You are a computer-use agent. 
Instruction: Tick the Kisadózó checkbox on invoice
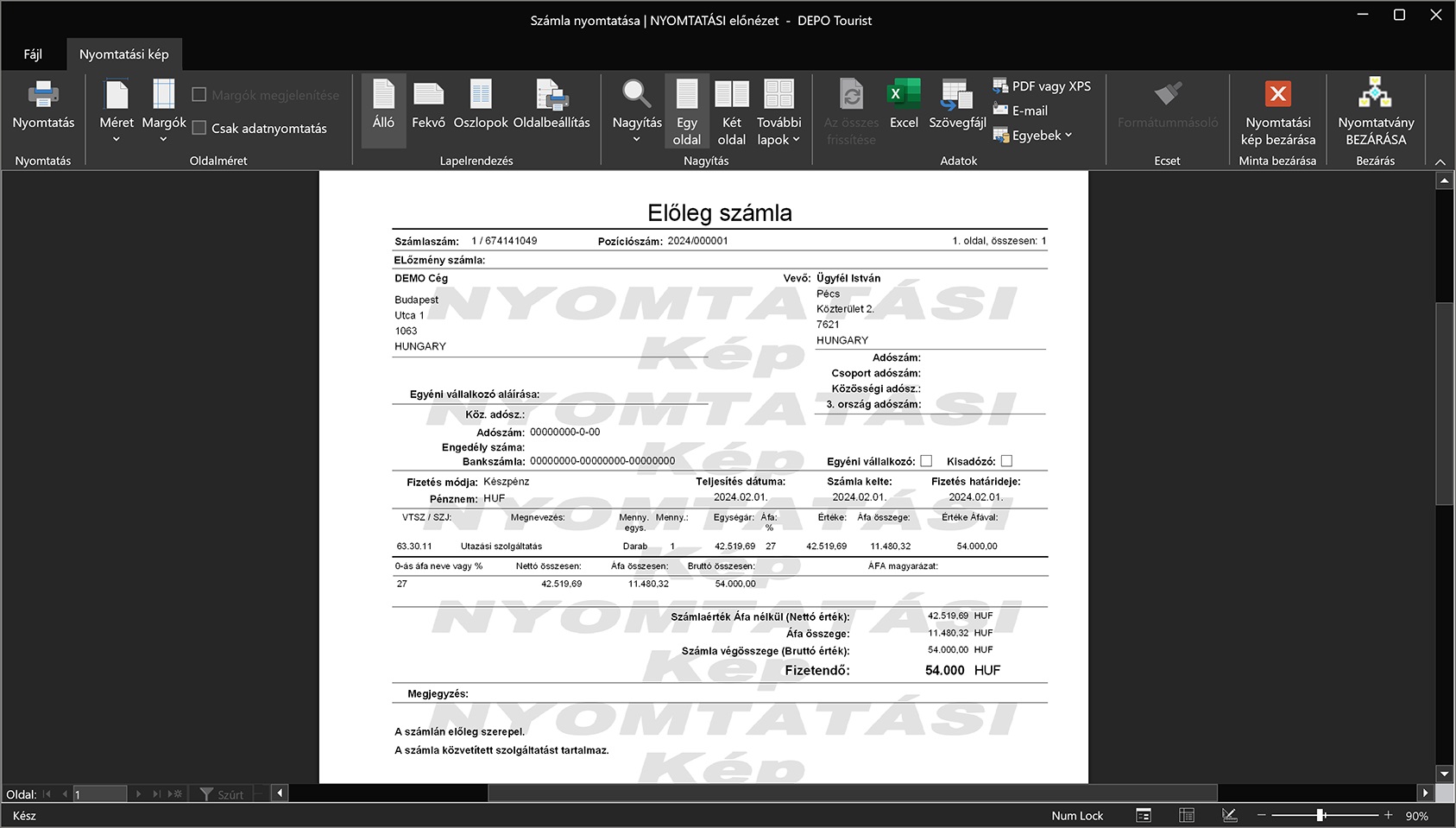pyautogui.click(x=1006, y=461)
